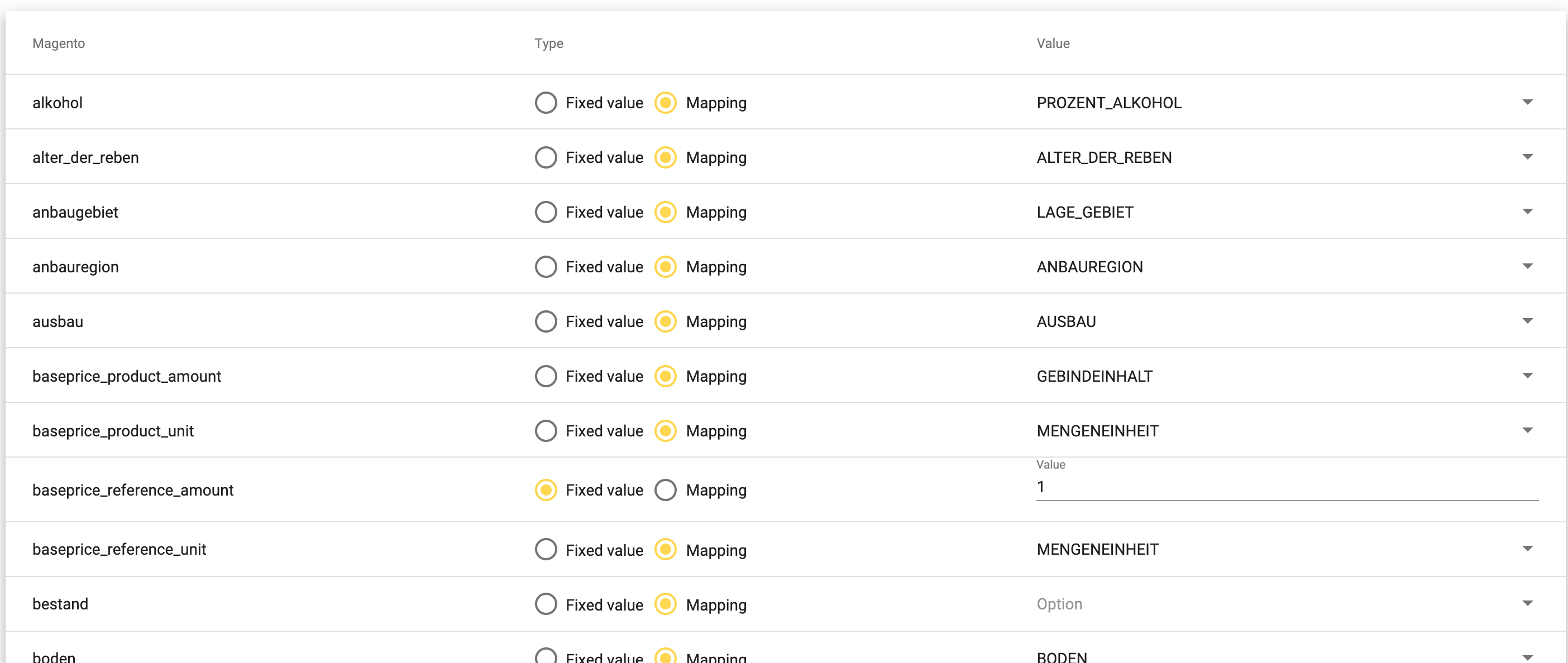
Task: Choose Fixed value for baseprice_reference_amount
Action: coord(546,490)
